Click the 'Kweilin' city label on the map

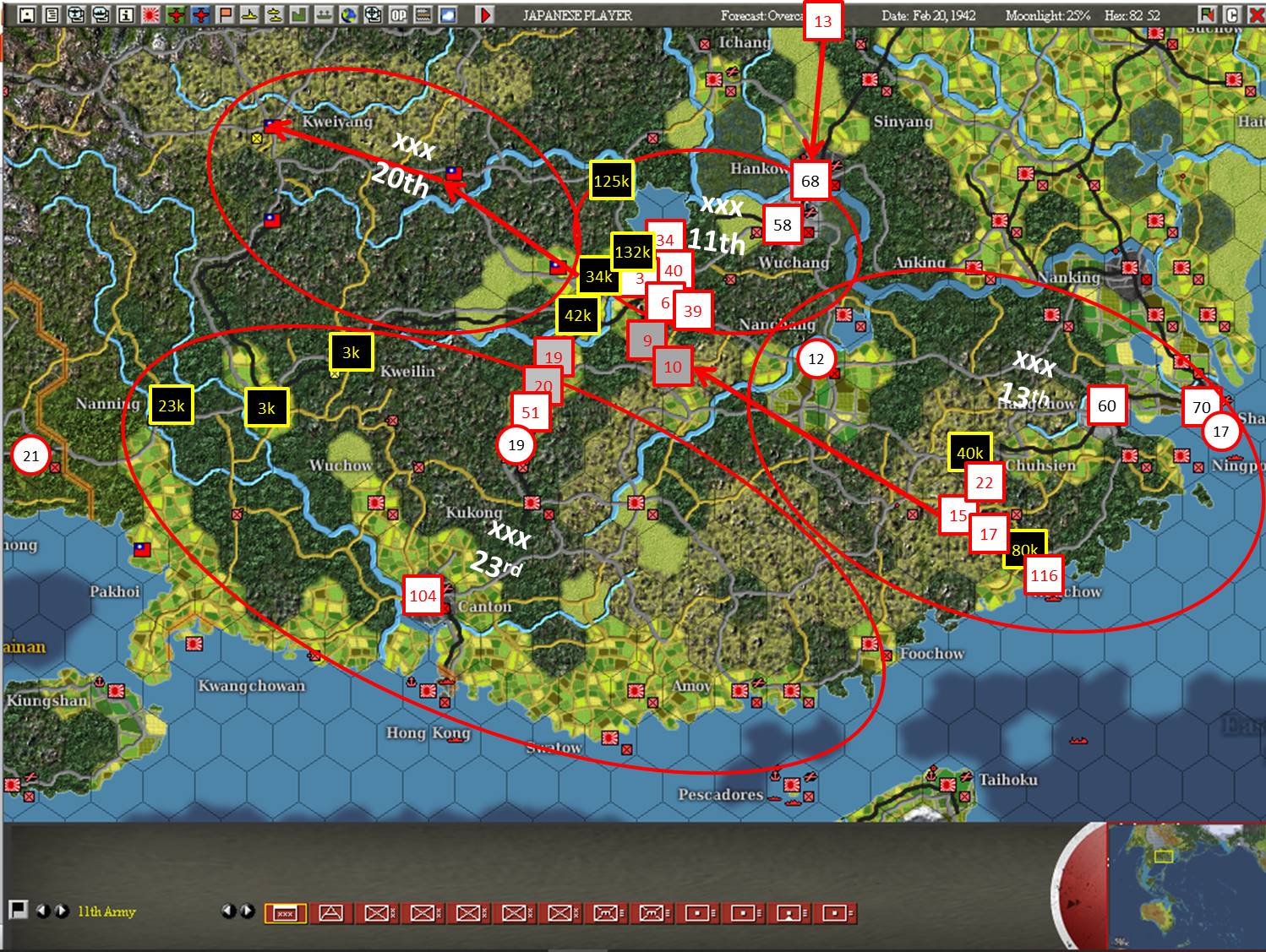pyautogui.click(x=407, y=372)
